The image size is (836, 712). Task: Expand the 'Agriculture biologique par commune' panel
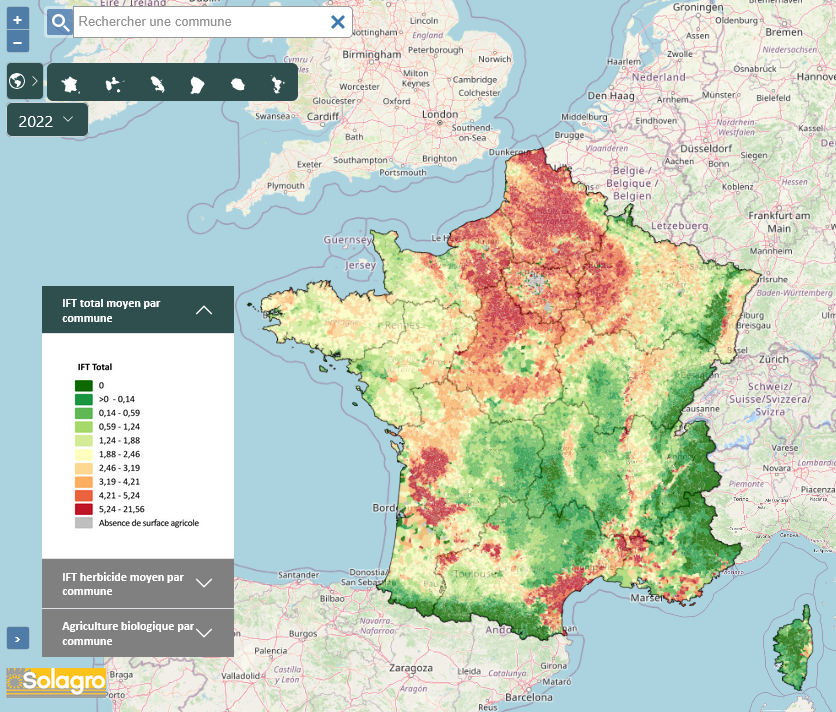[x=138, y=633]
